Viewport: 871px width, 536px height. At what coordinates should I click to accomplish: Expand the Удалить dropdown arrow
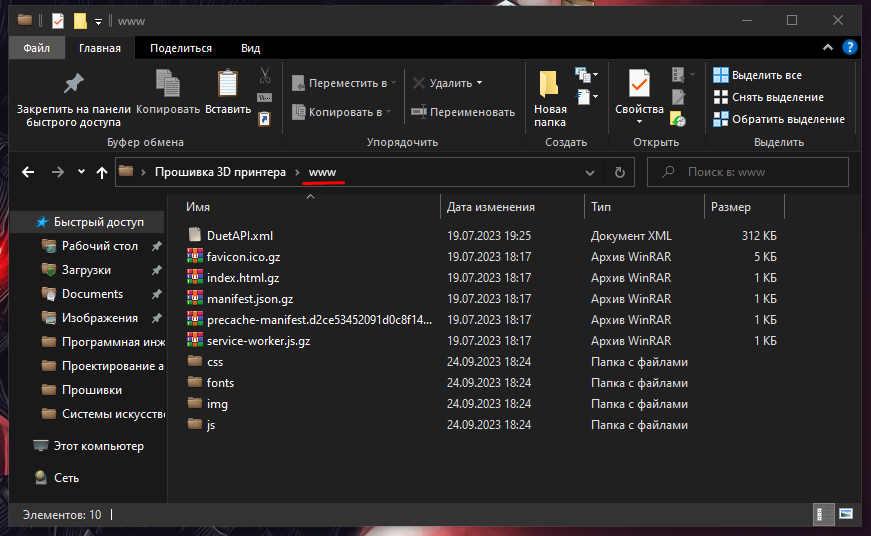tap(479, 83)
